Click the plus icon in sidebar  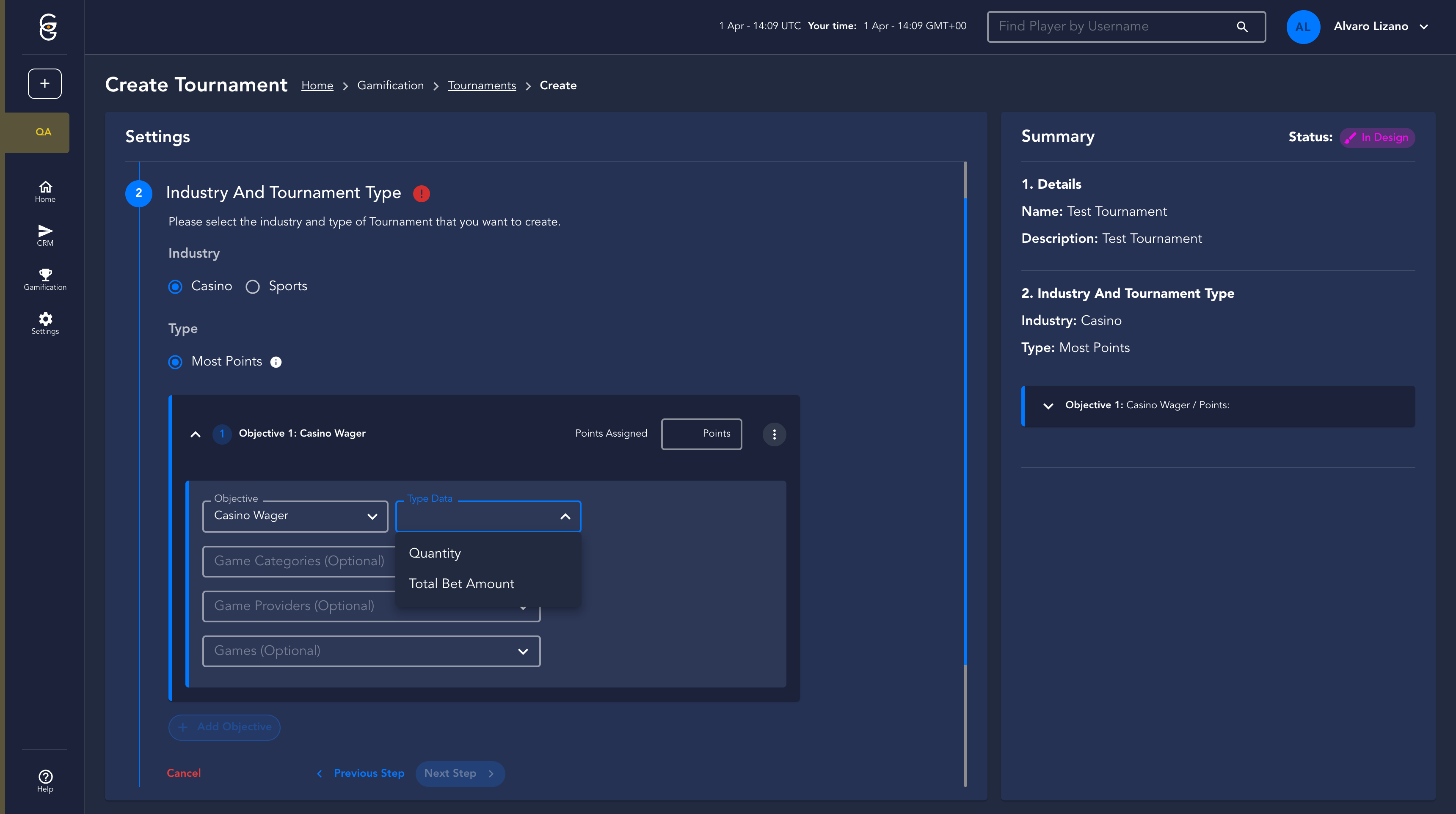(x=44, y=84)
